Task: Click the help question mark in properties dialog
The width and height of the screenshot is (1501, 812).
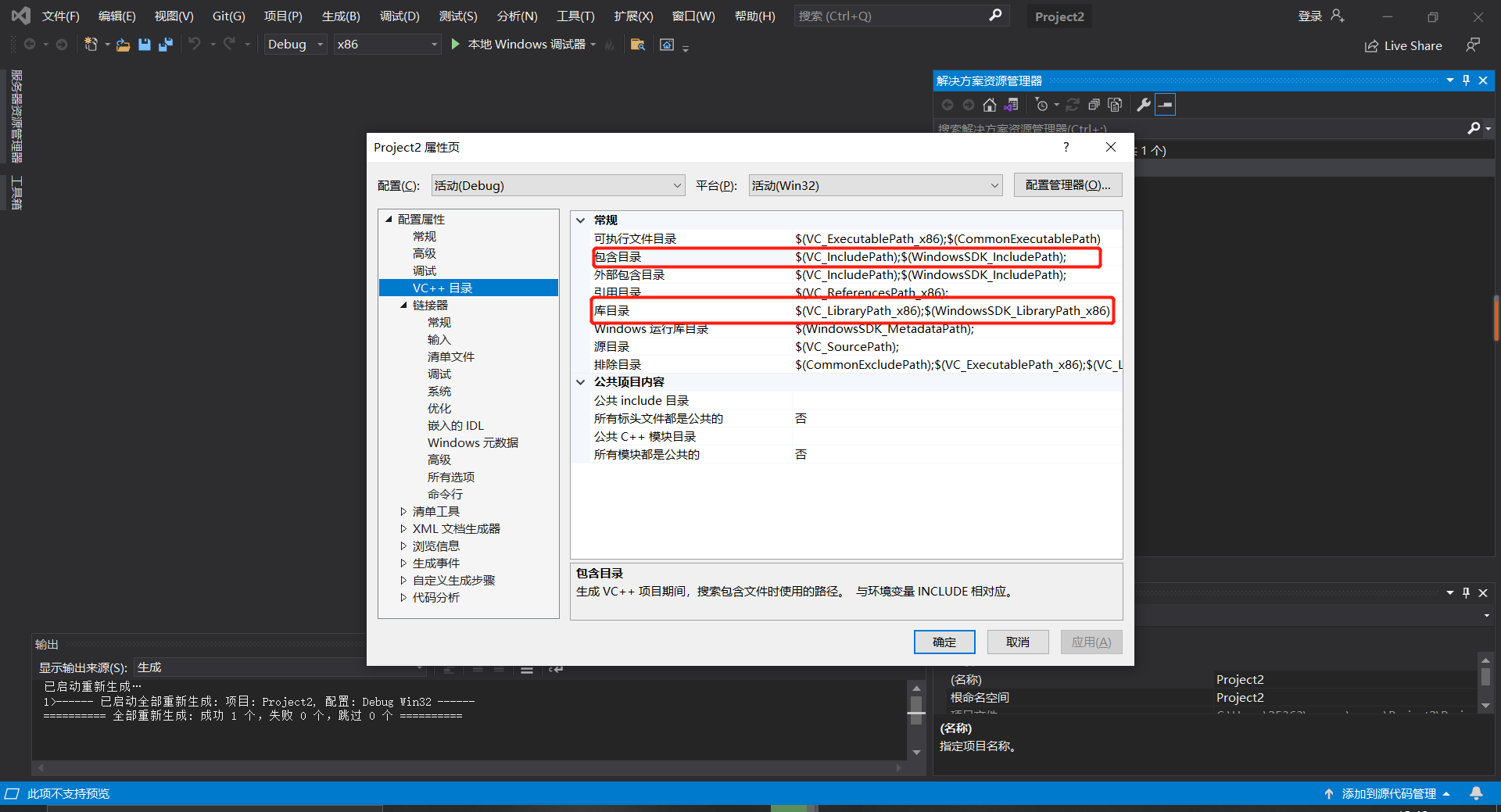Action: coord(1066,147)
